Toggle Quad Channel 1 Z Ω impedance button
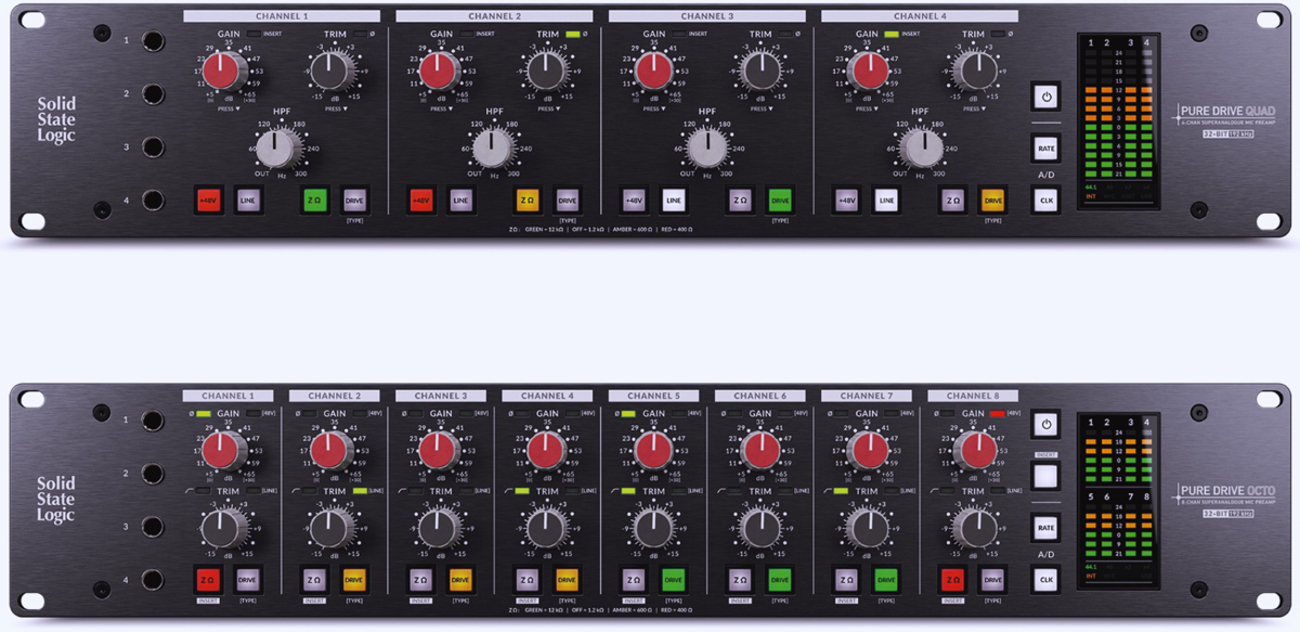This screenshot has height=632, width=1300. (315, 200)
